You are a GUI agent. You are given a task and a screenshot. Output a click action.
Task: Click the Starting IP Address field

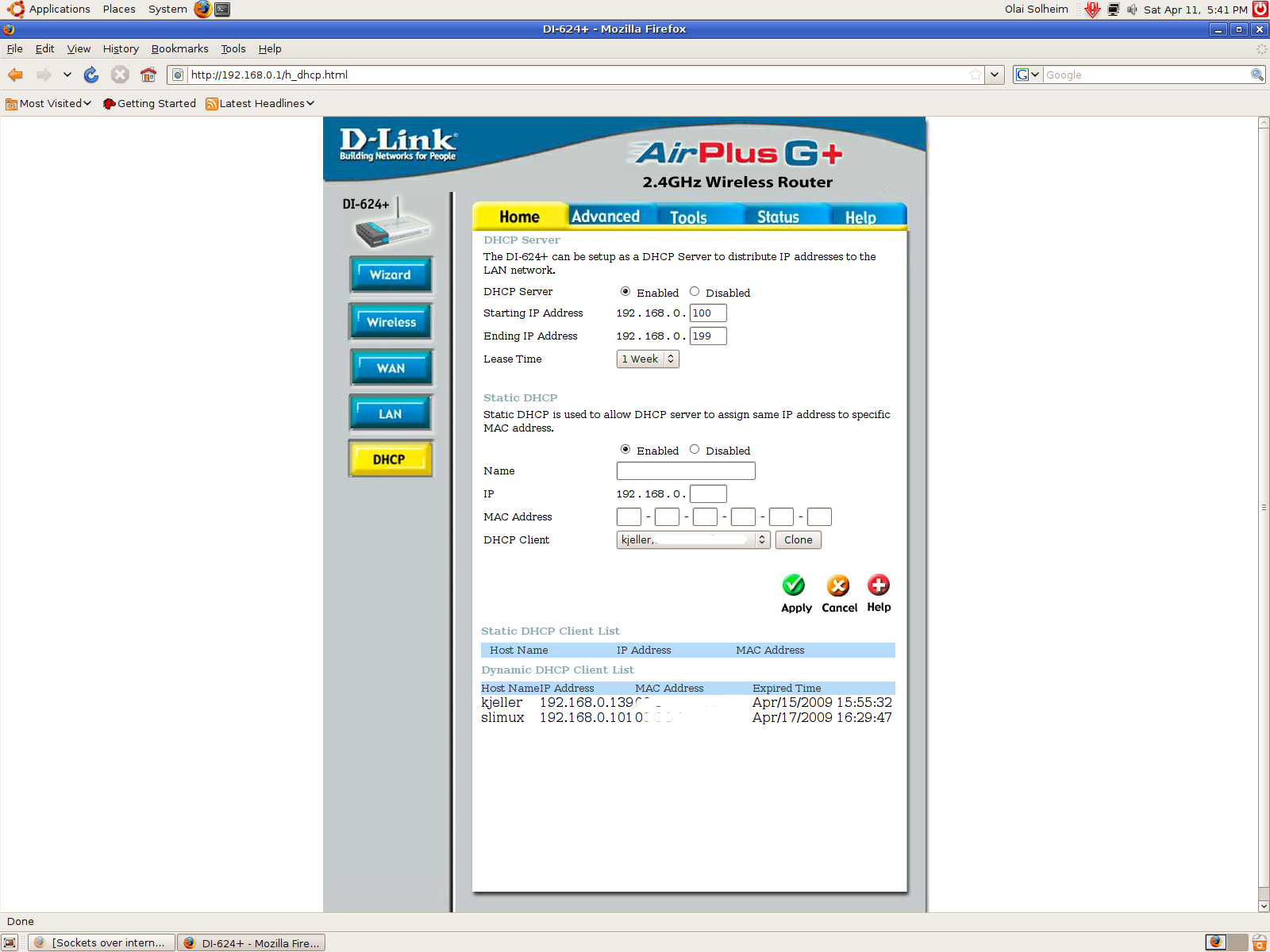click(708, 313)
